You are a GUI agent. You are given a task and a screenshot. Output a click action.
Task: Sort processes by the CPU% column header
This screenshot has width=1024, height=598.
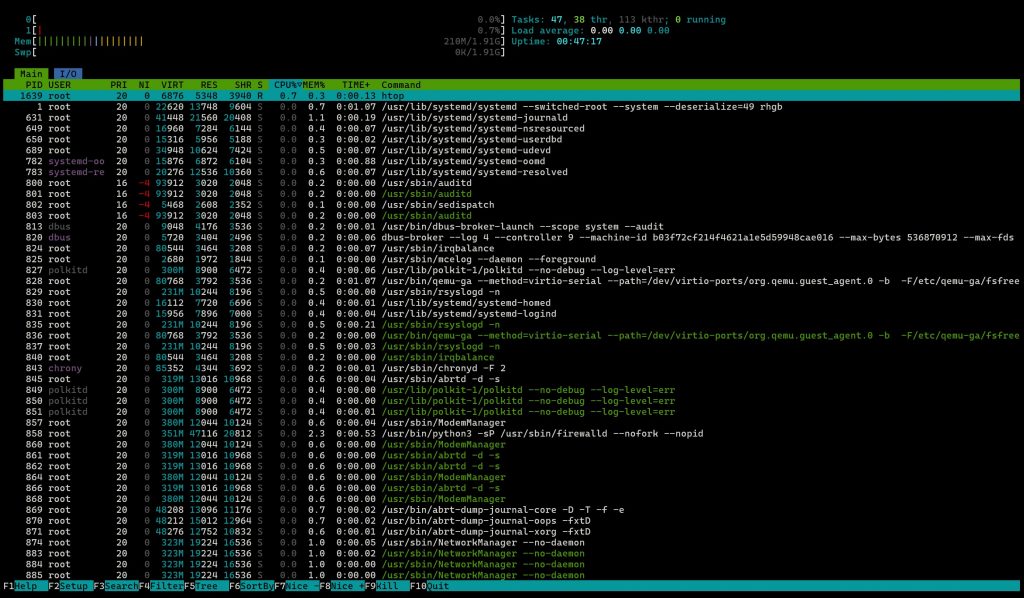click(x=290, y=85)
